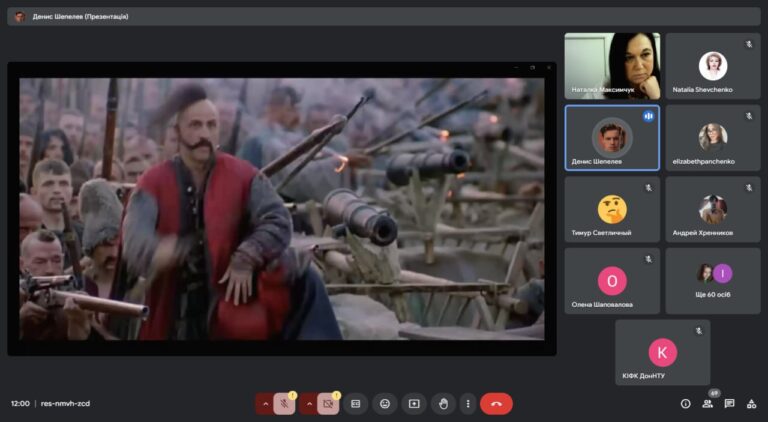Click the КІФК ДонНТУ letter K avatar
Screen dimensions: 768x422
(x=663, y=352)
